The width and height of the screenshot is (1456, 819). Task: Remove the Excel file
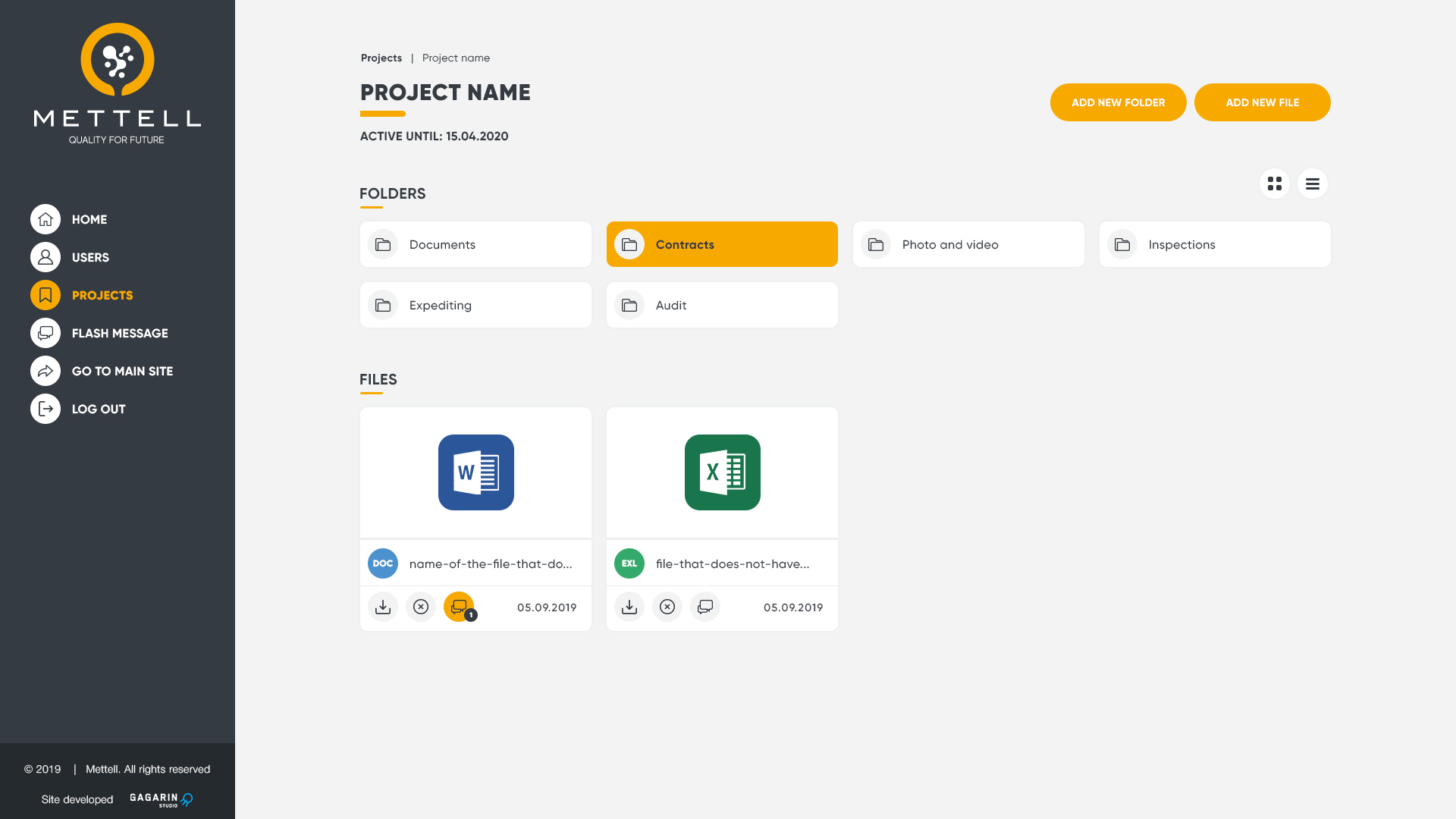(667, 607)
